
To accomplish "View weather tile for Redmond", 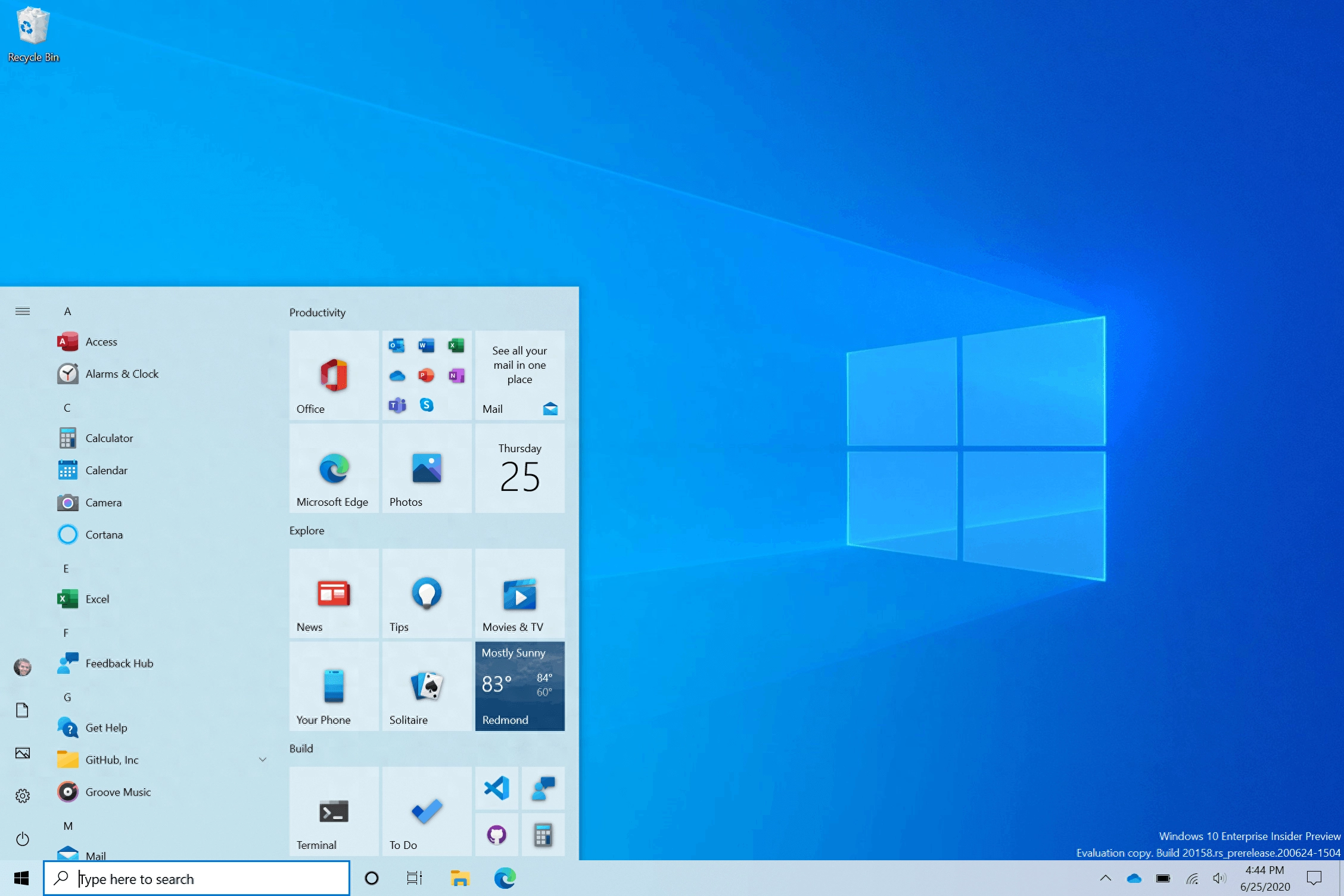I will pos(520,686).
